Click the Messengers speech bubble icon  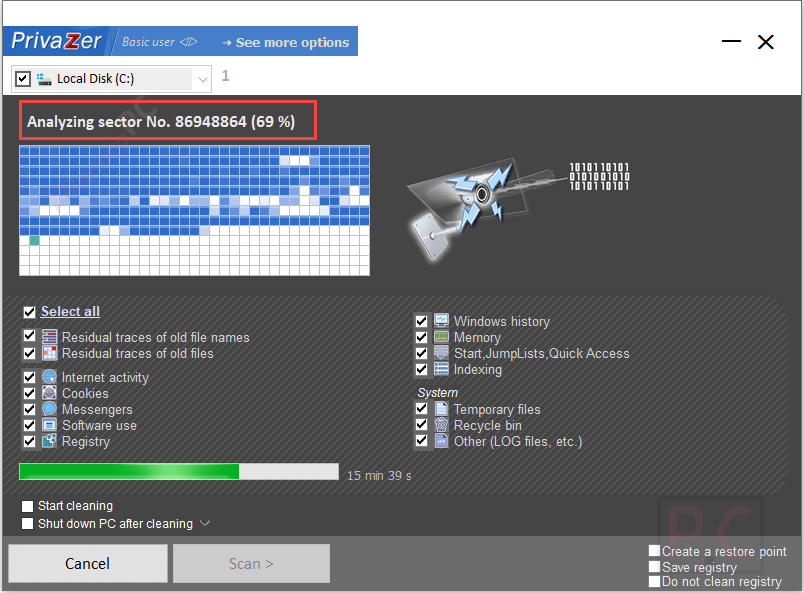click(x=49, y=409)
